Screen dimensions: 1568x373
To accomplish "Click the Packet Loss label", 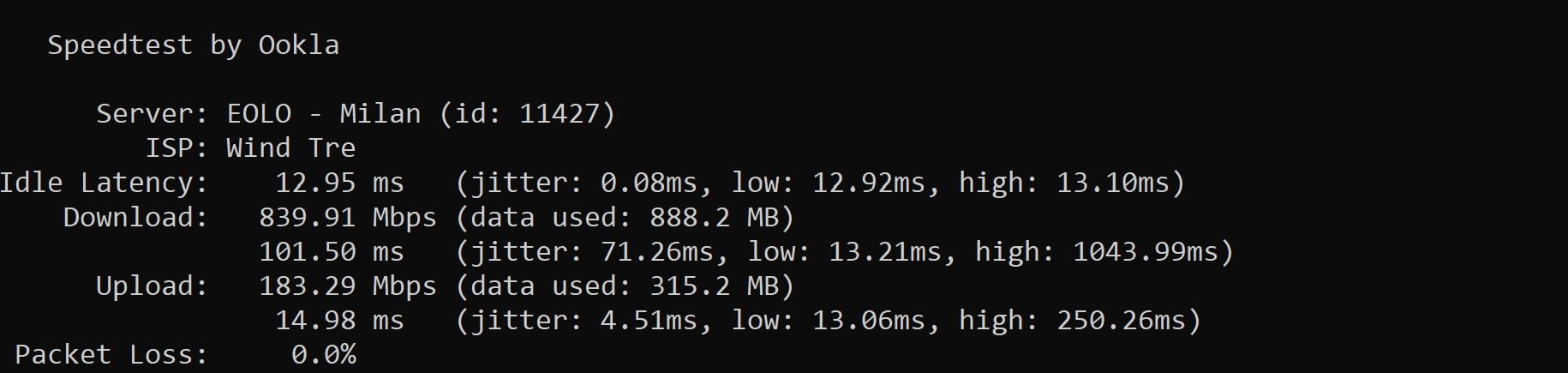I will pos(111,354).
